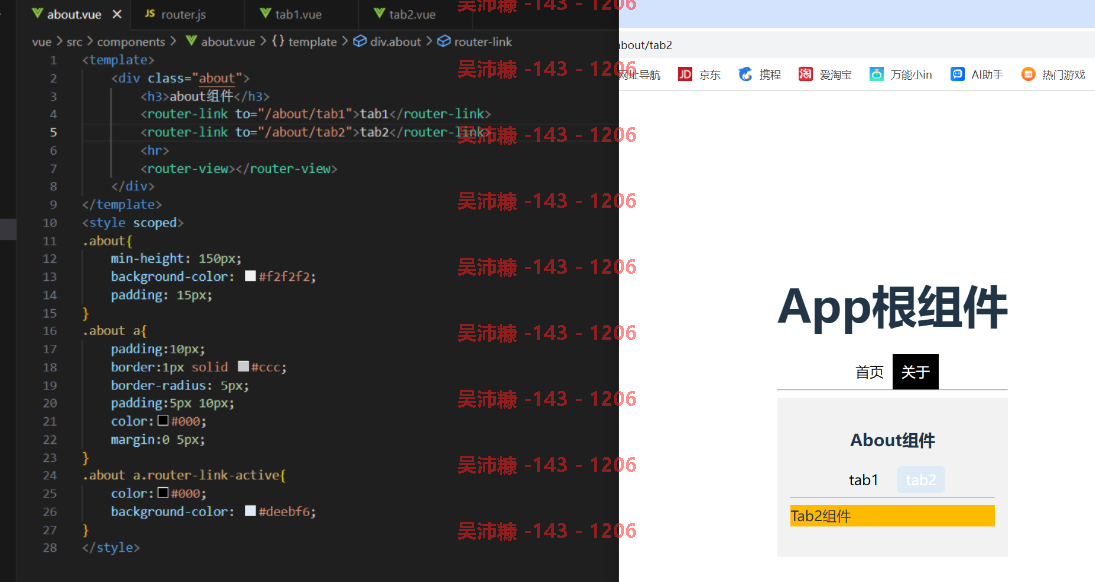The width and height of the screenshot is (1095, 582).
Task: Click Vue file icon on tab2.vue tab
Action: 379,13
